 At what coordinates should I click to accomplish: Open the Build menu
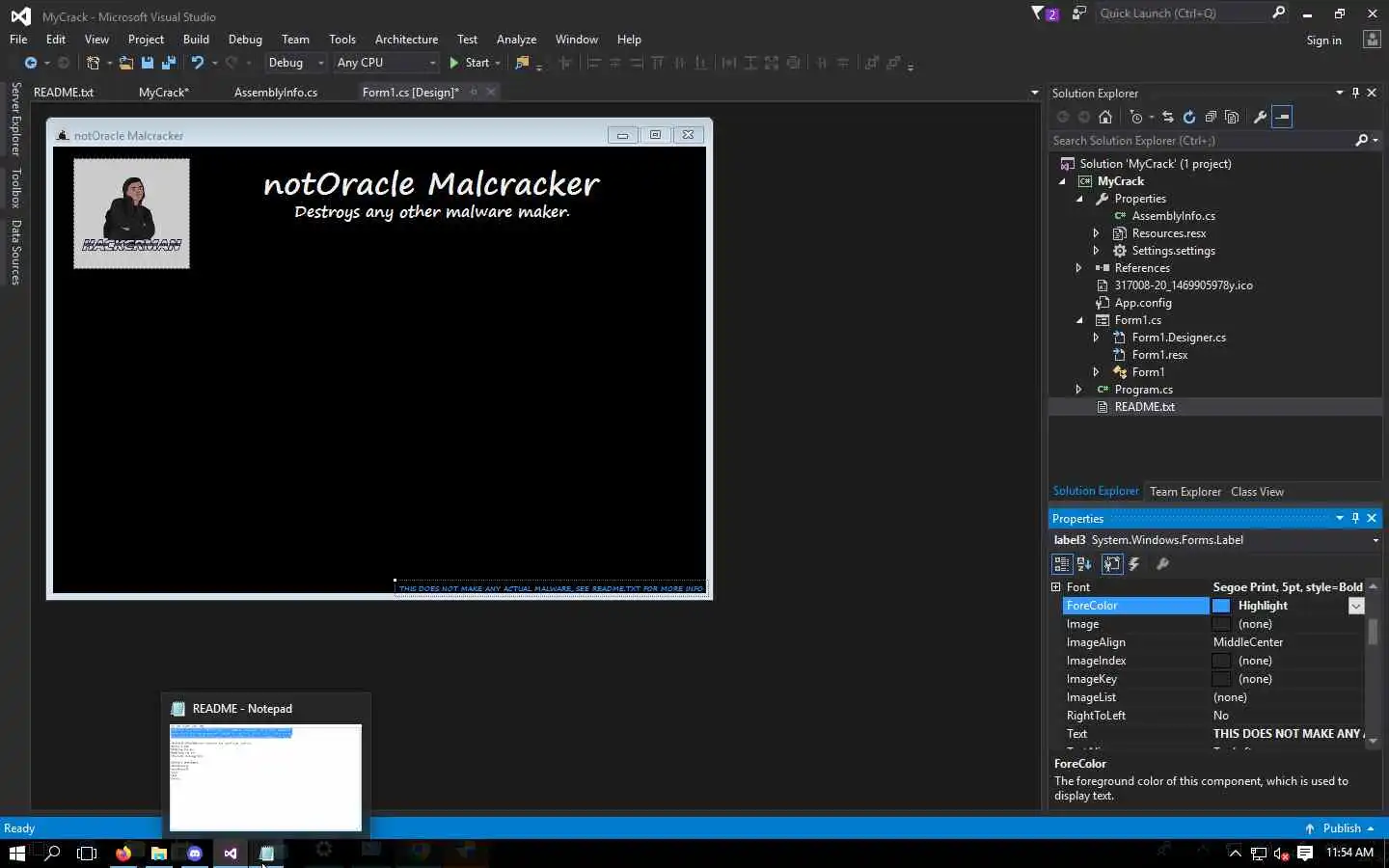point(196,40)
